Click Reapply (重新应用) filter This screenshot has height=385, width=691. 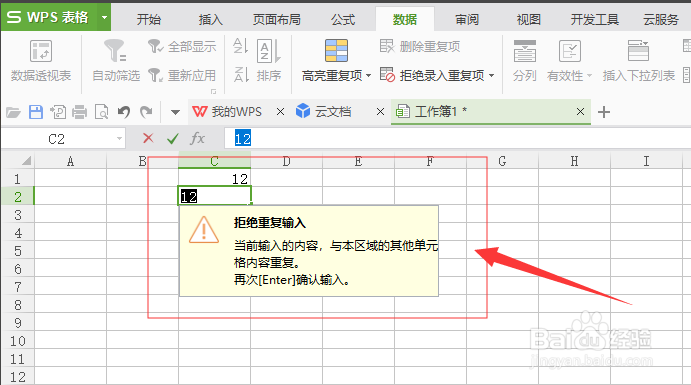tap(182, 75)
